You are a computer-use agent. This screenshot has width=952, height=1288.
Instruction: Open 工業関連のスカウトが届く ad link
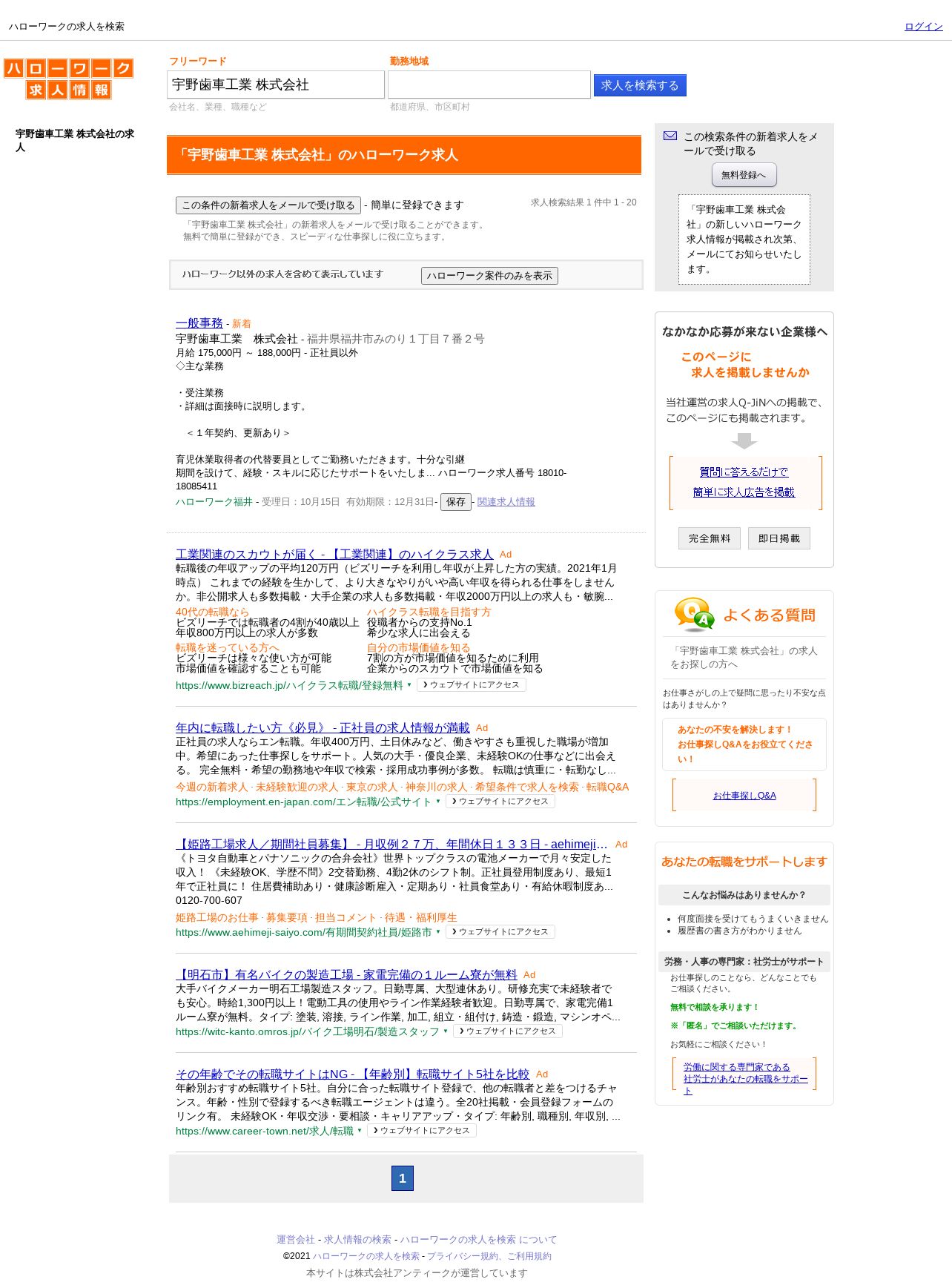tap(334, 554)
